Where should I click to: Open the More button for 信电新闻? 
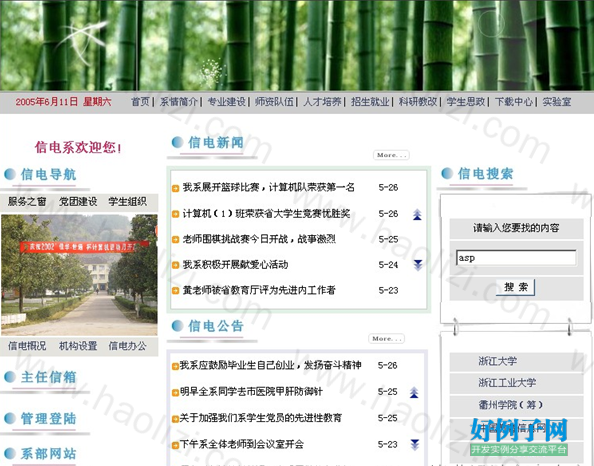pyautogui.click(x=391, y=155)
